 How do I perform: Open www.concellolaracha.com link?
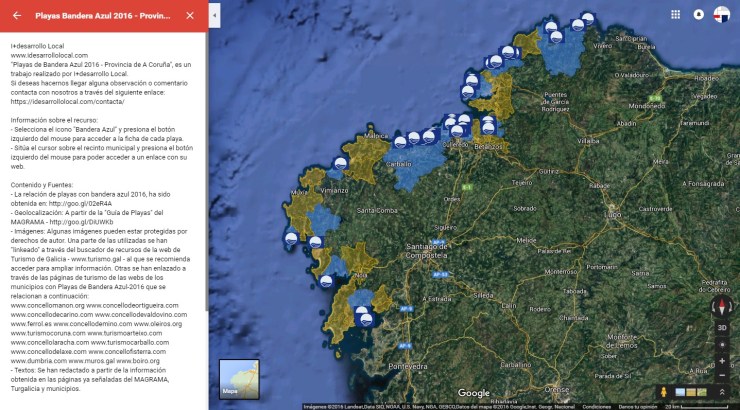click(50, 343)
